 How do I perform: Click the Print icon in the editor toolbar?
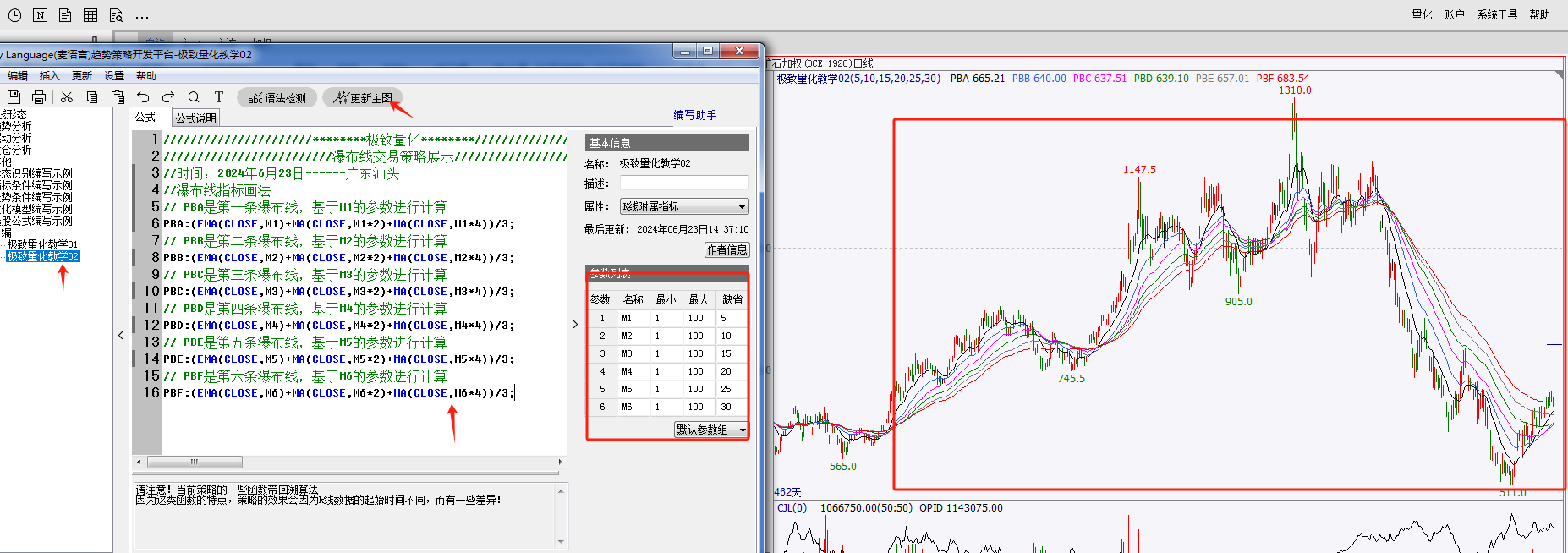pyautogui.click(x=39, y=97)
